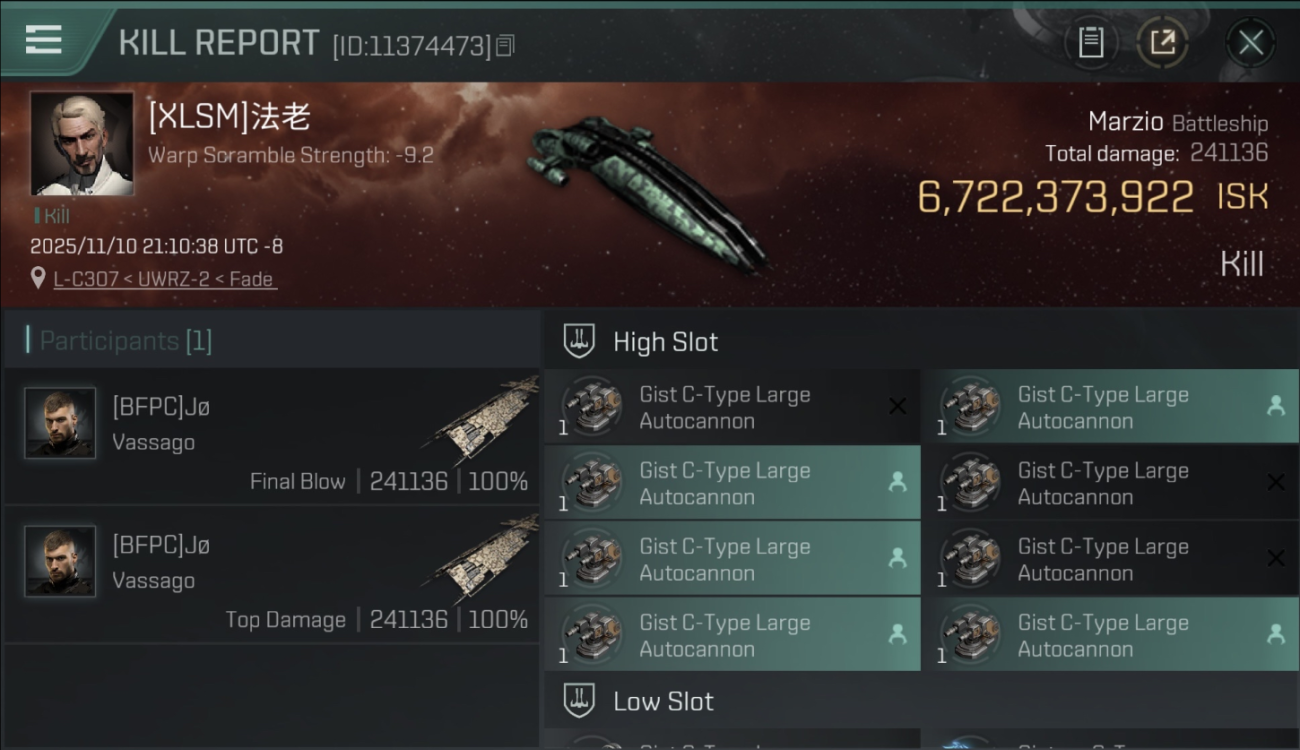Close the kill report window
The width and height of the screenshot is (1300, 750).
tap(1250, 43)
